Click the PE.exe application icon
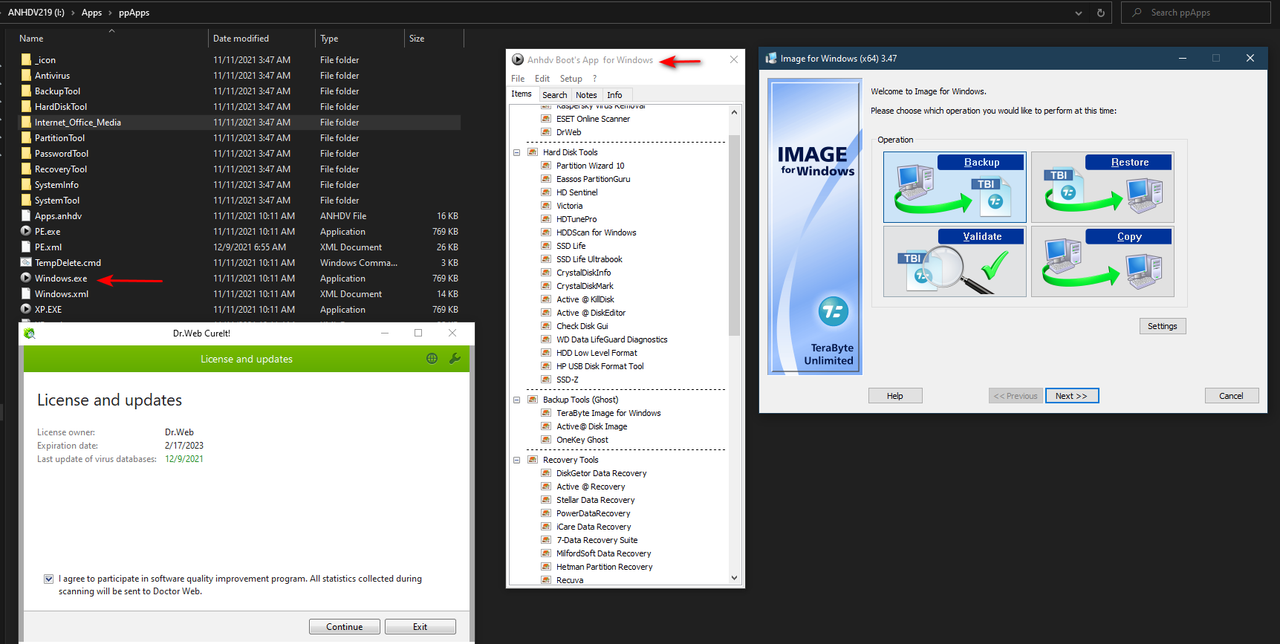 [x=26, y=231]
